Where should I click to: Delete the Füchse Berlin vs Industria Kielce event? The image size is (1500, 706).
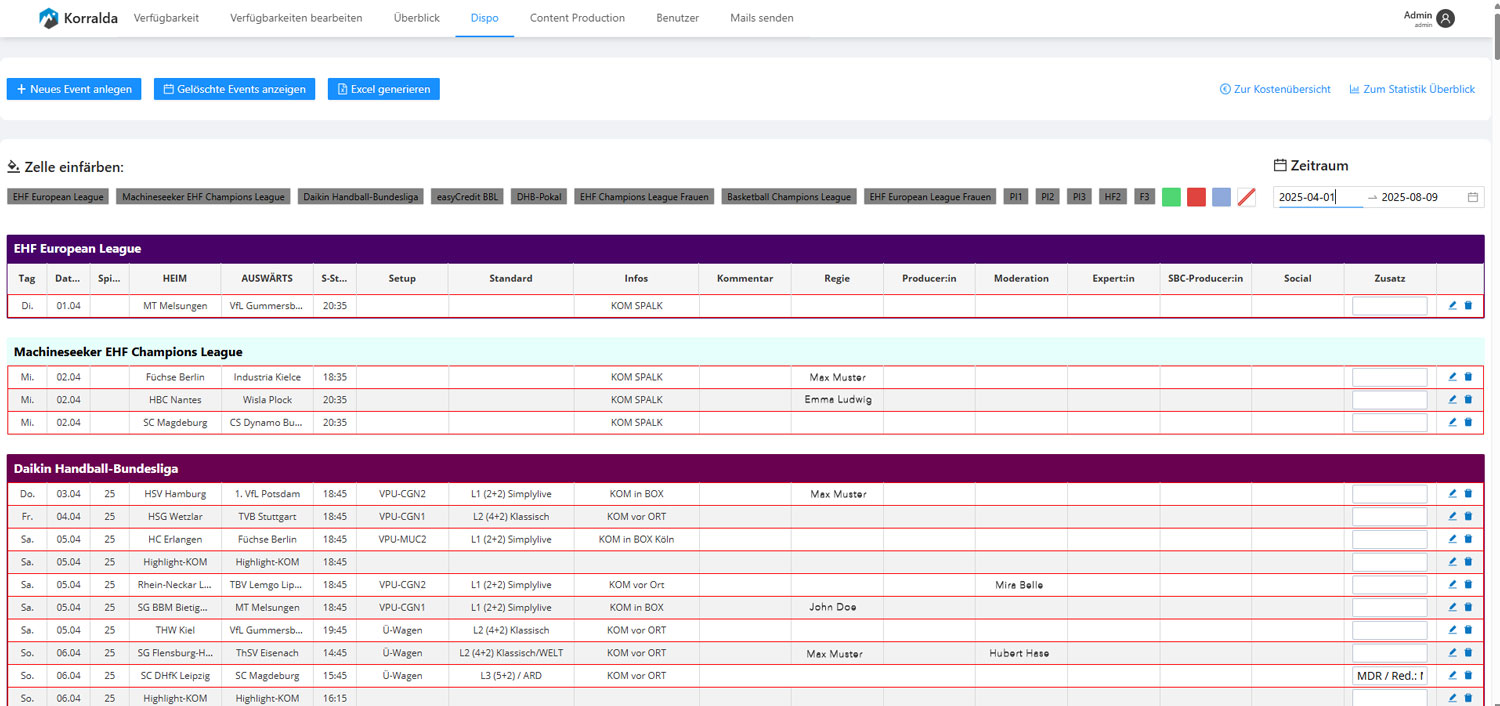coord(1468,377)
